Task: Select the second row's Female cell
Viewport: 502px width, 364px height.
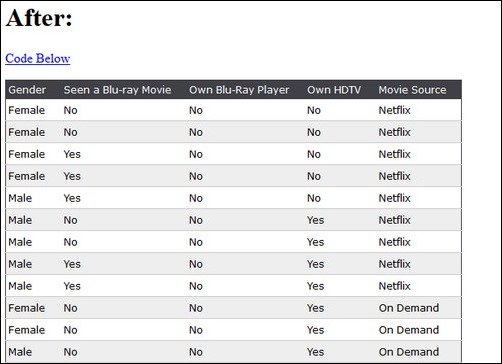Action: tap(26, 132)
